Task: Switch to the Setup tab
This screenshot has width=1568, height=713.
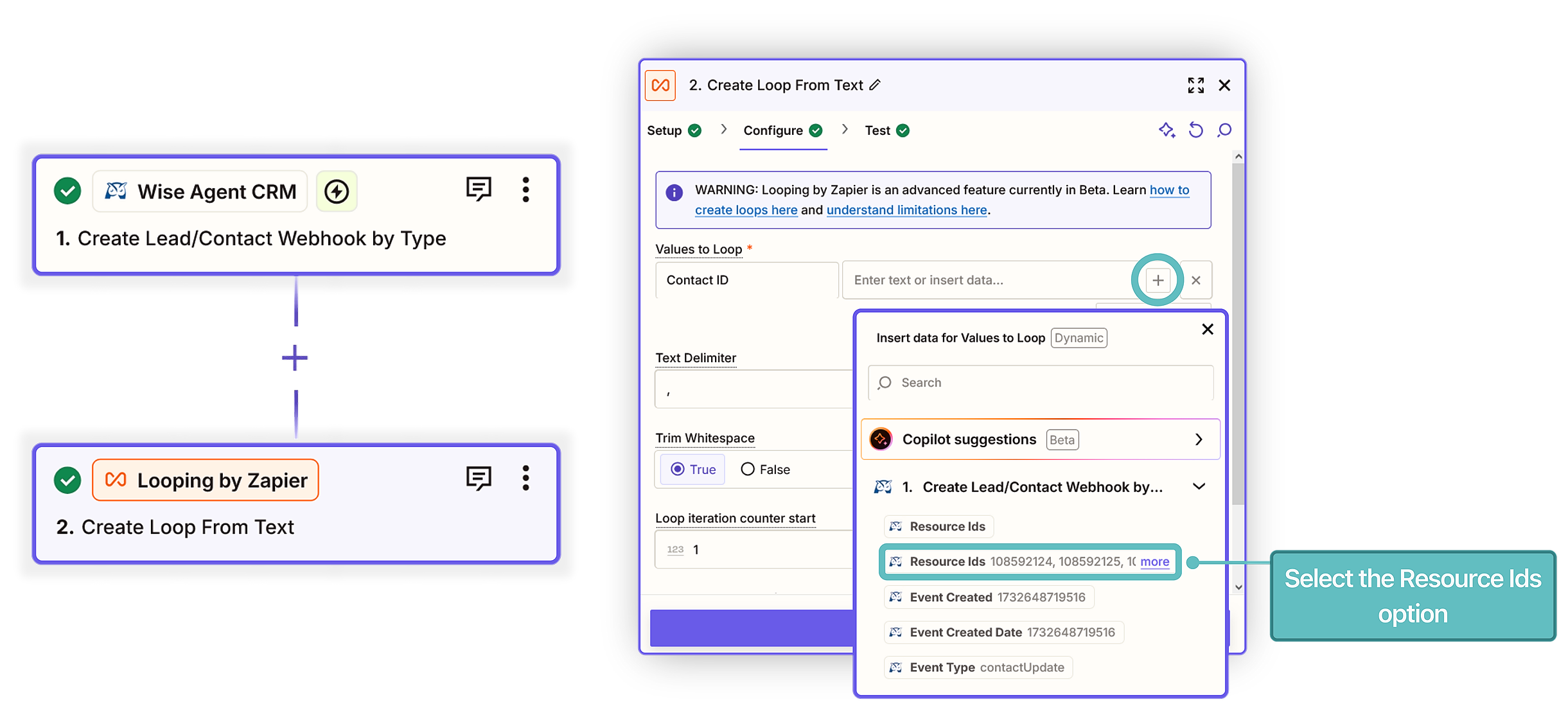Action: 674,130
